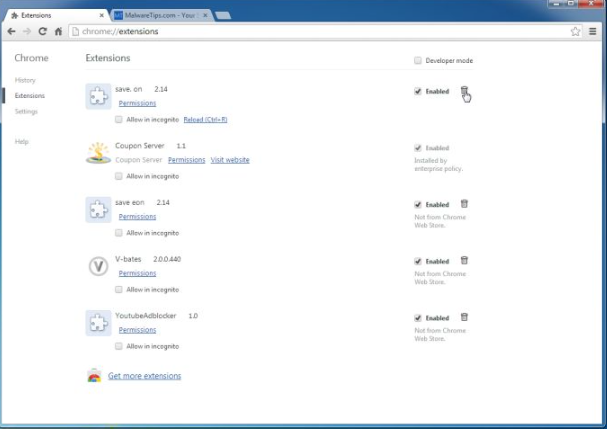The height and width of the screenshot is (429, 608).
Task: Click the Get more extensions link
Action: click(144, 376)
